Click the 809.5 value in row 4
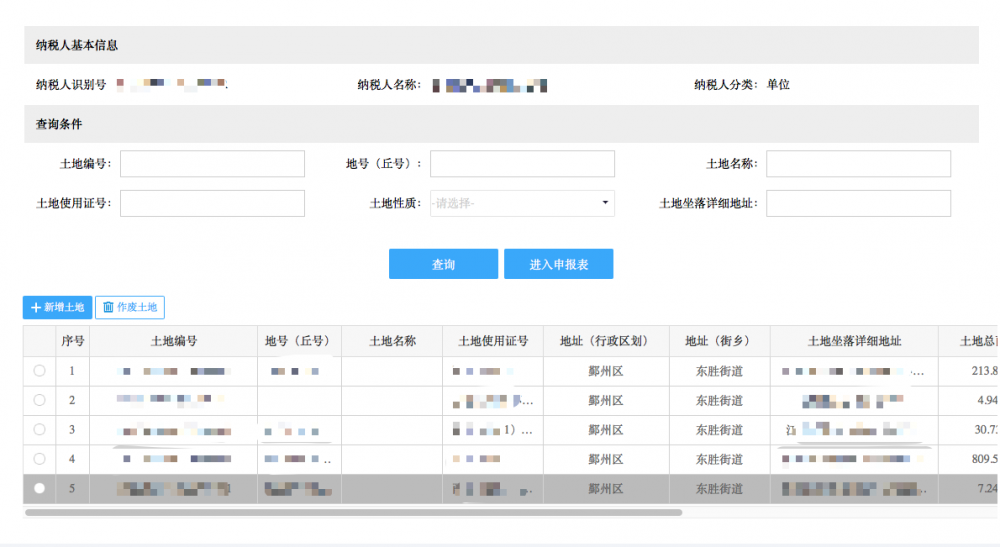The height and width of the screenshot is (547, 1000). (x=984, y=458)
